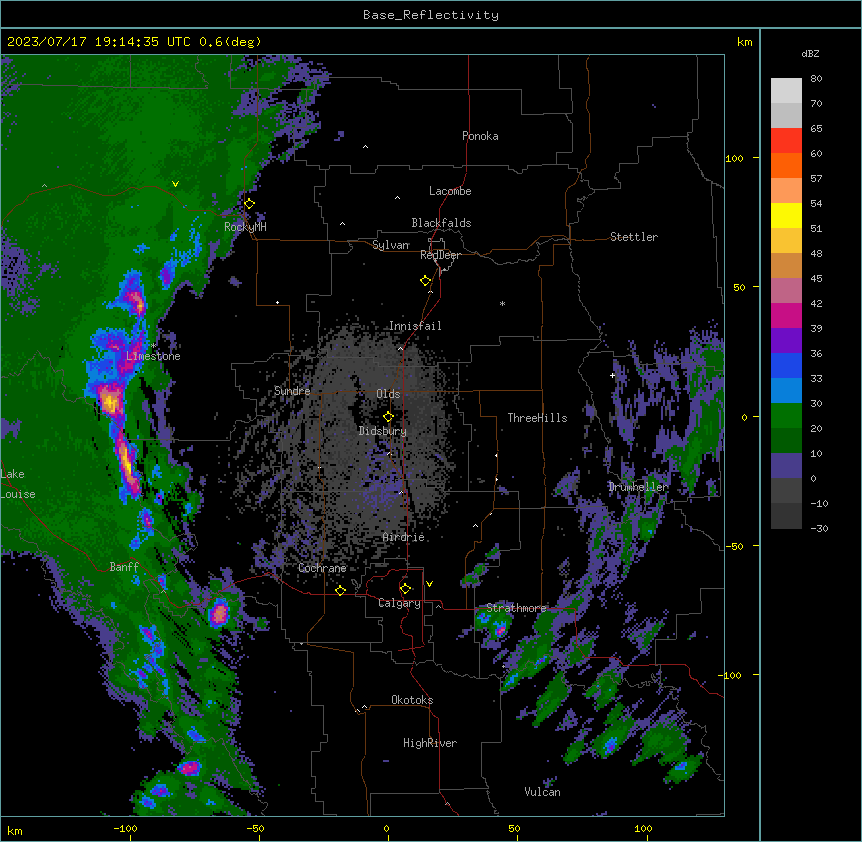Click the Sundre map label
This screenshot has height=842, width=862.
tap(292, 391)
